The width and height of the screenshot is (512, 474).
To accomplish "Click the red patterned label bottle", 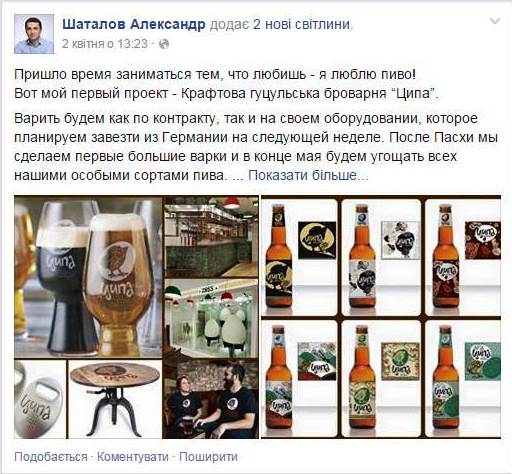I will coord(446,256).
